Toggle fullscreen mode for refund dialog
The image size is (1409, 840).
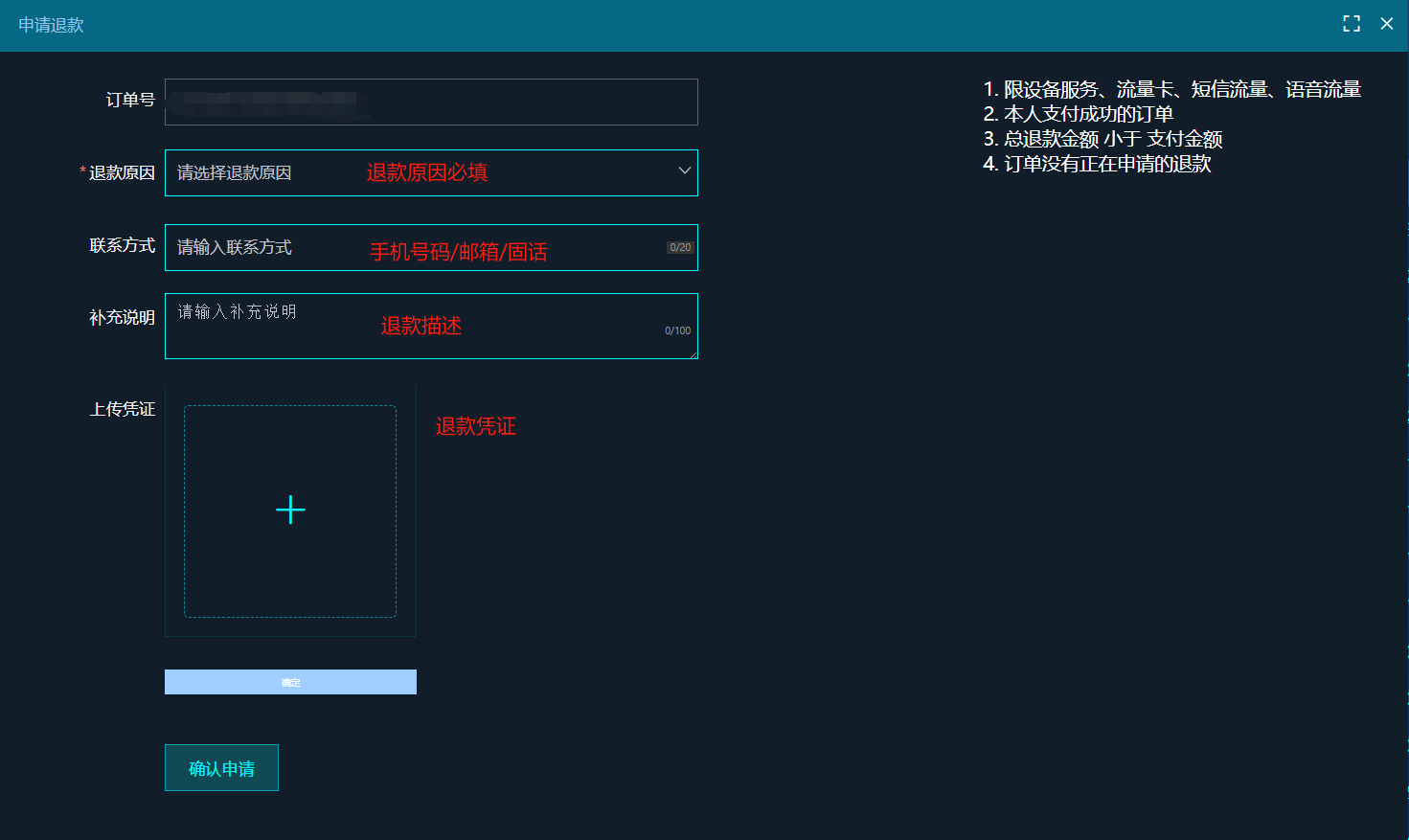(1352, 24)
